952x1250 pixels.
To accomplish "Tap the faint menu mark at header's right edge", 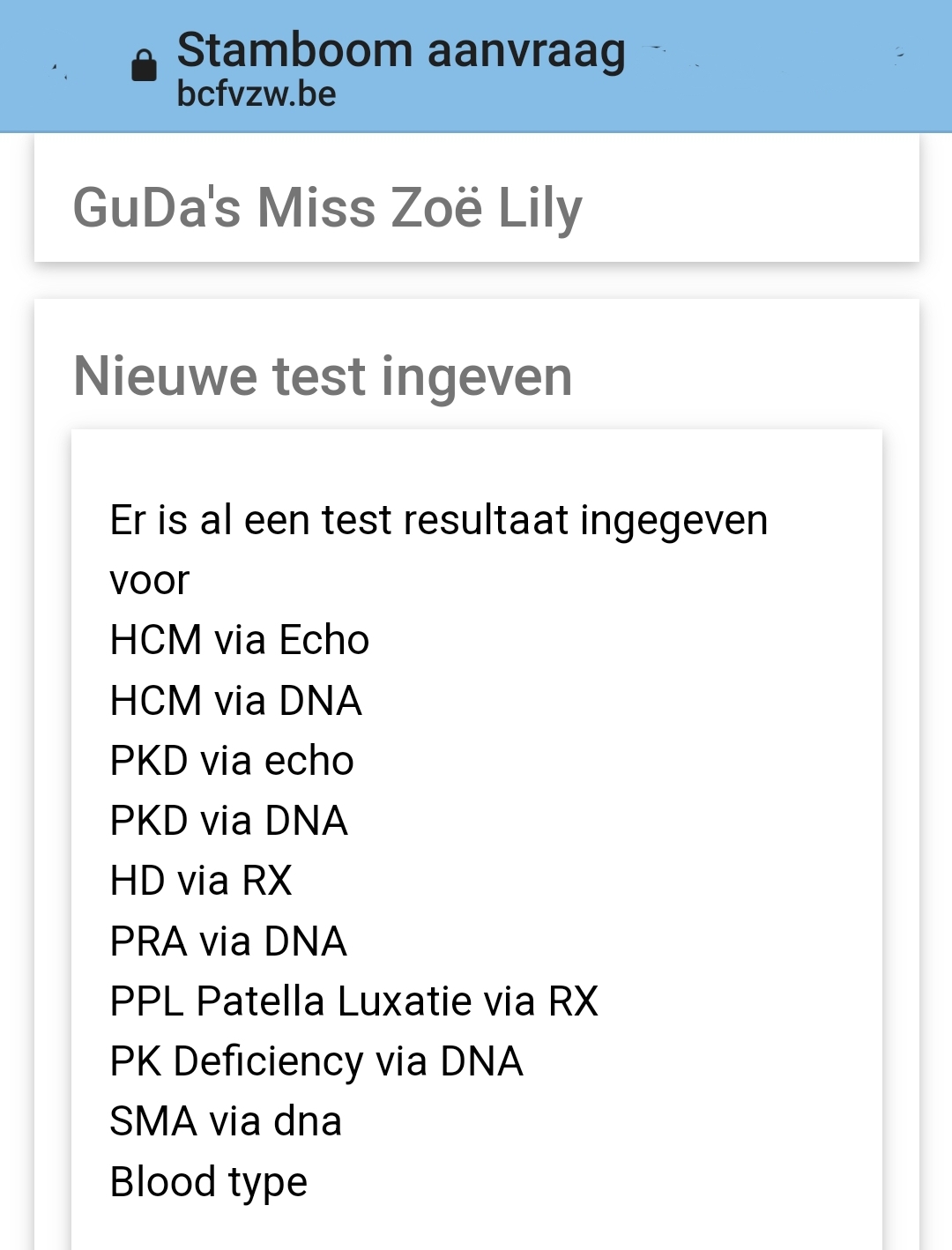I will click(x=899, y=56).
